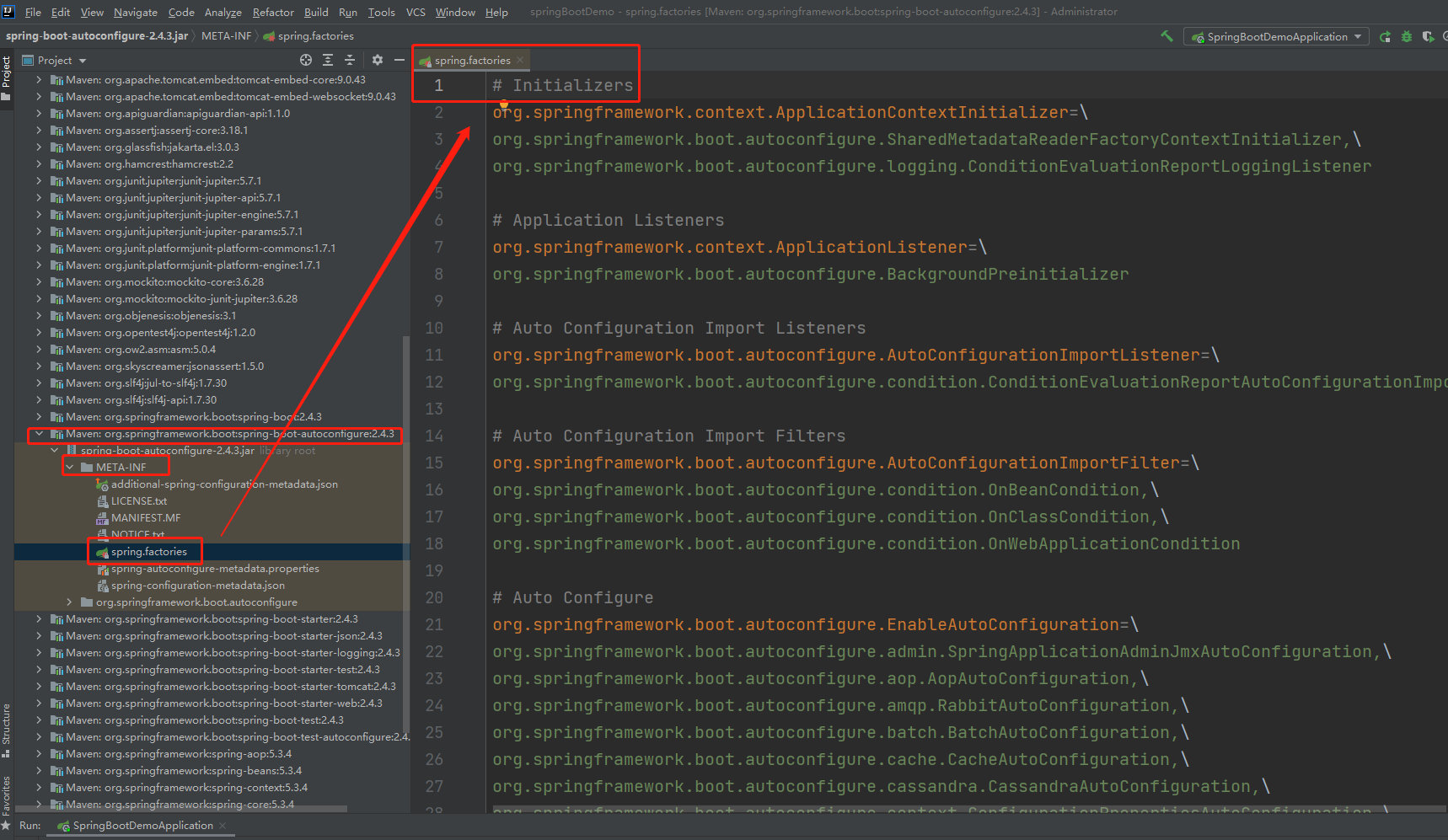Open the Project panel settings gear
Screen dimensions: 1448x840
(x=377, y=60)
